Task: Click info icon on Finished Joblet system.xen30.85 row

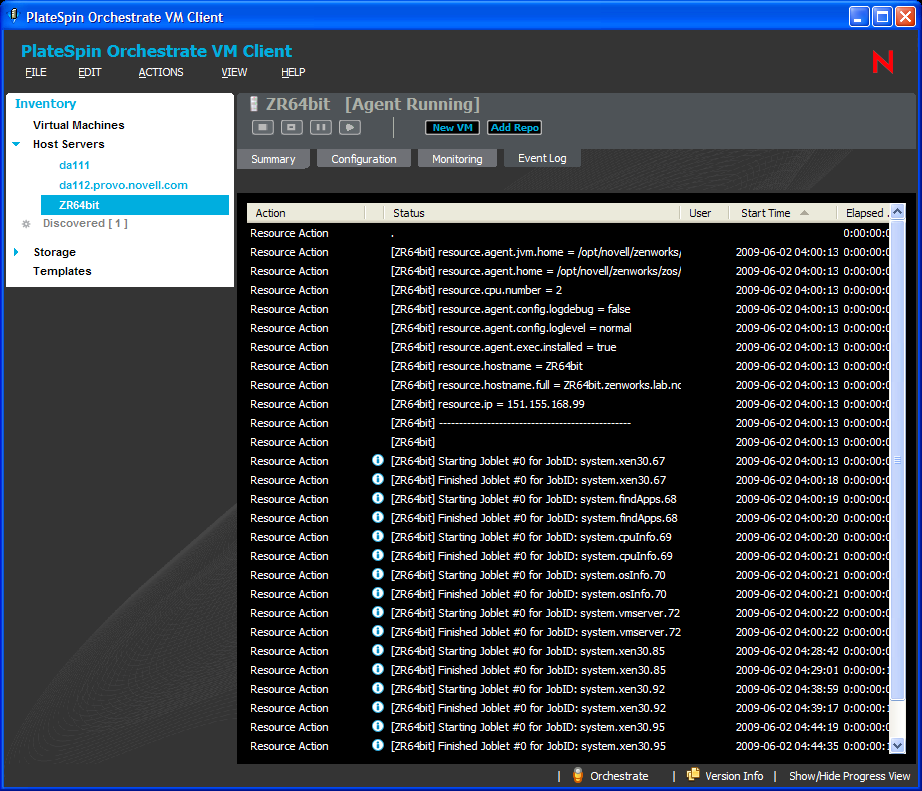Action: coord(378,669)
